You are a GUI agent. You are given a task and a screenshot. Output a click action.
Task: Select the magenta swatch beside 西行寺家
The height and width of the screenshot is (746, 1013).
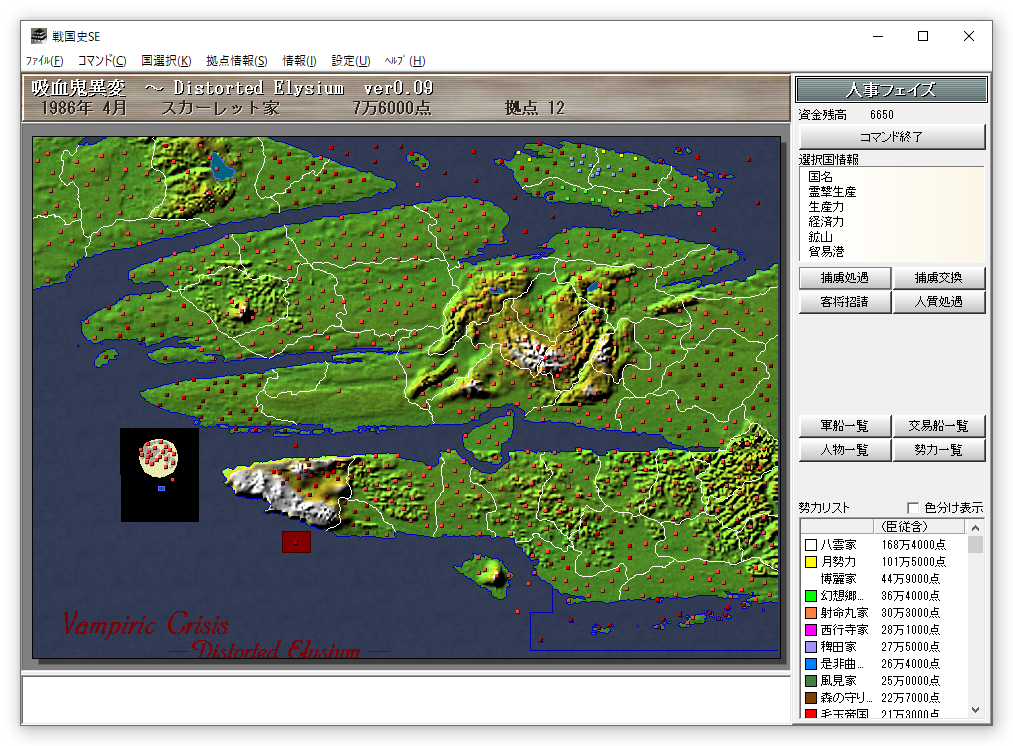click(x=811, y=630)
